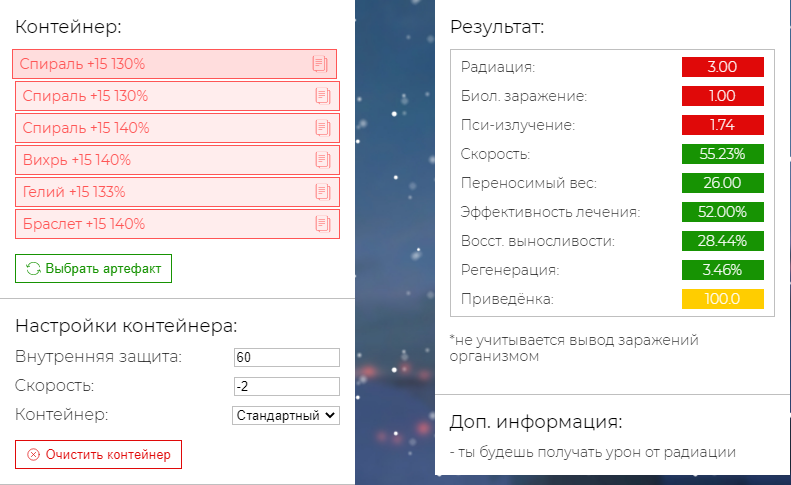Click Выбрать артефакт button
This screenshot has height=485, width=791.
point(93,268)
